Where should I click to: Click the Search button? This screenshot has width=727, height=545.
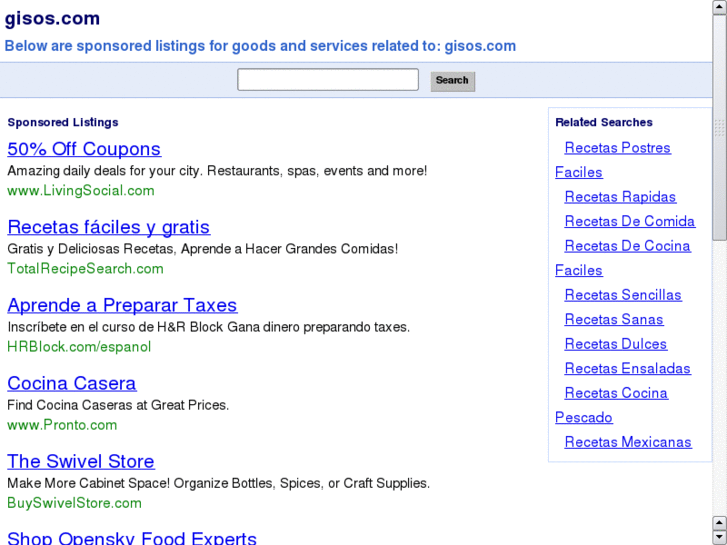pyautogui.click(x=453, y=81)
